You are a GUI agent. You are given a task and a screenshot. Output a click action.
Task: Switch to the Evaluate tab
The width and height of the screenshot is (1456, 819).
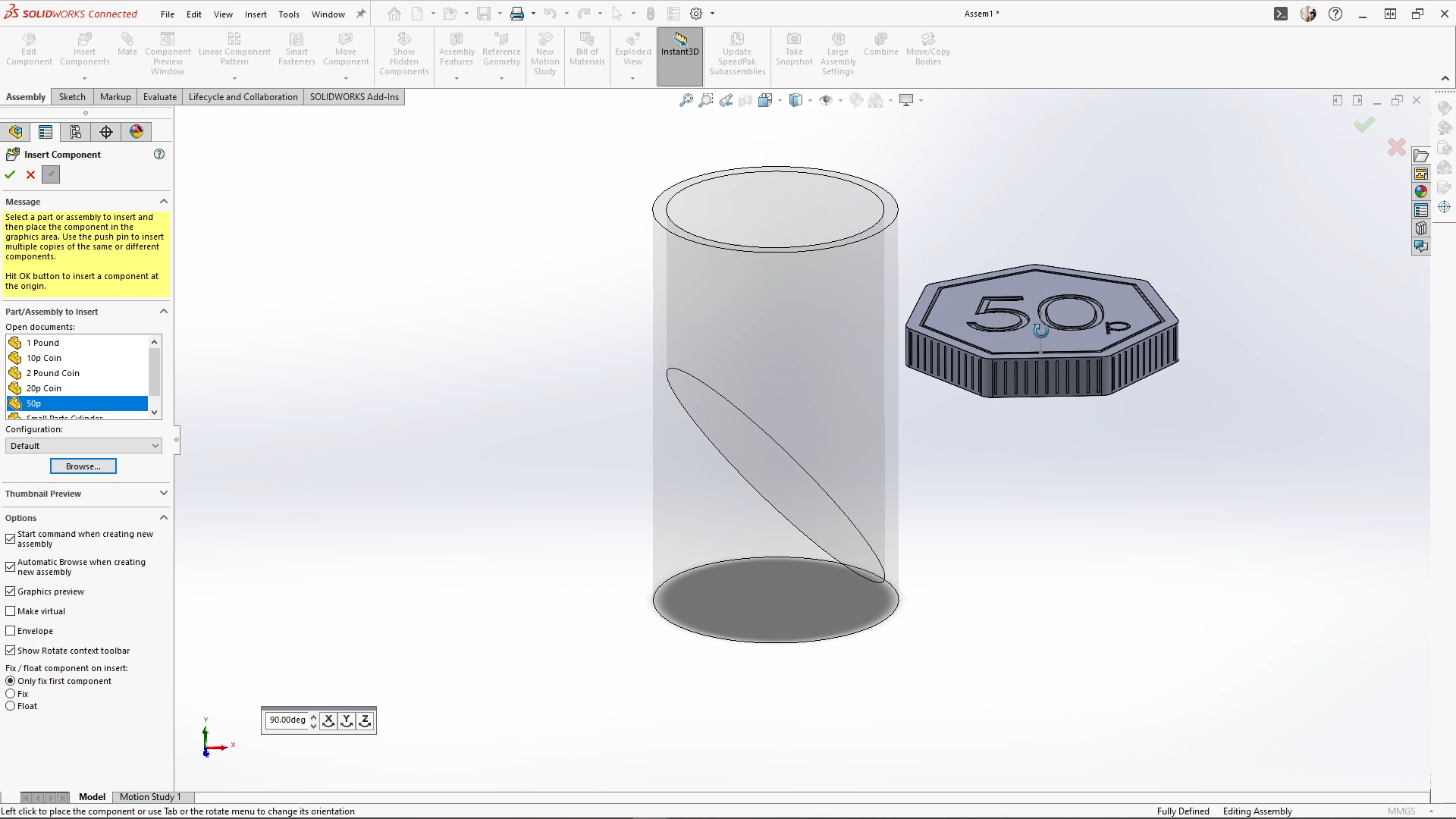click(x=159, y=97)
